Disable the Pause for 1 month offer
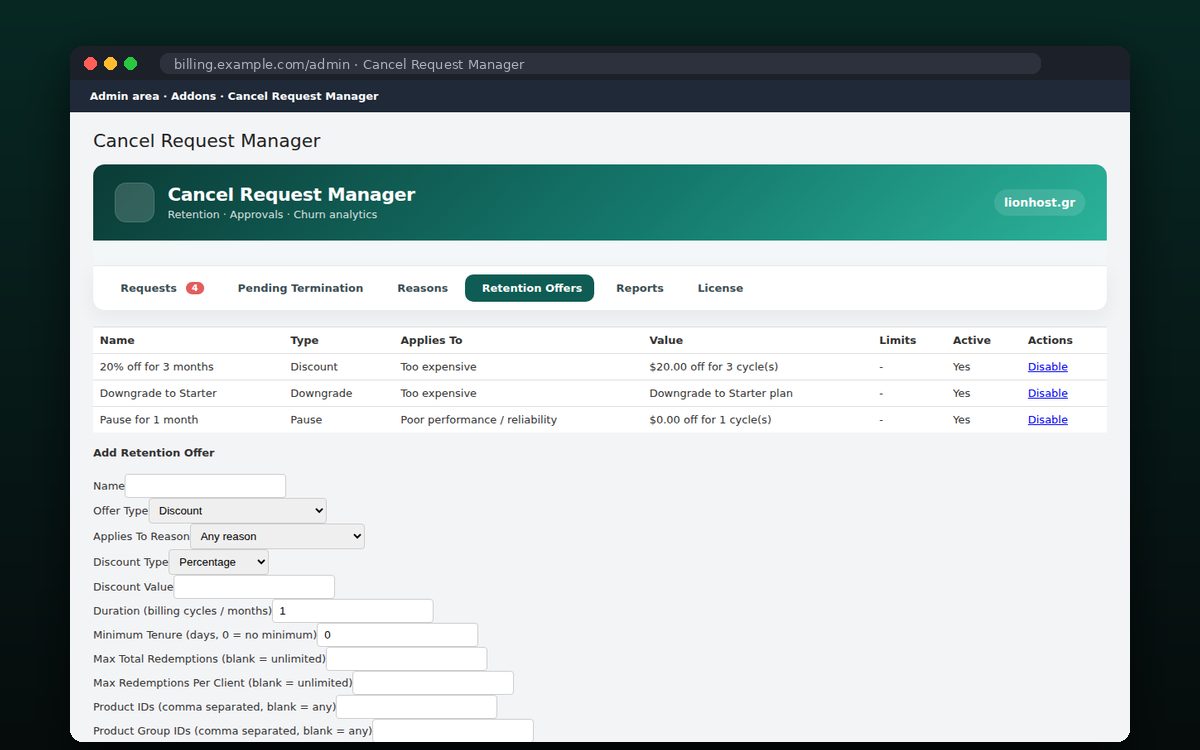This screenshot has width=1200, height=750. coord(1047,420)
